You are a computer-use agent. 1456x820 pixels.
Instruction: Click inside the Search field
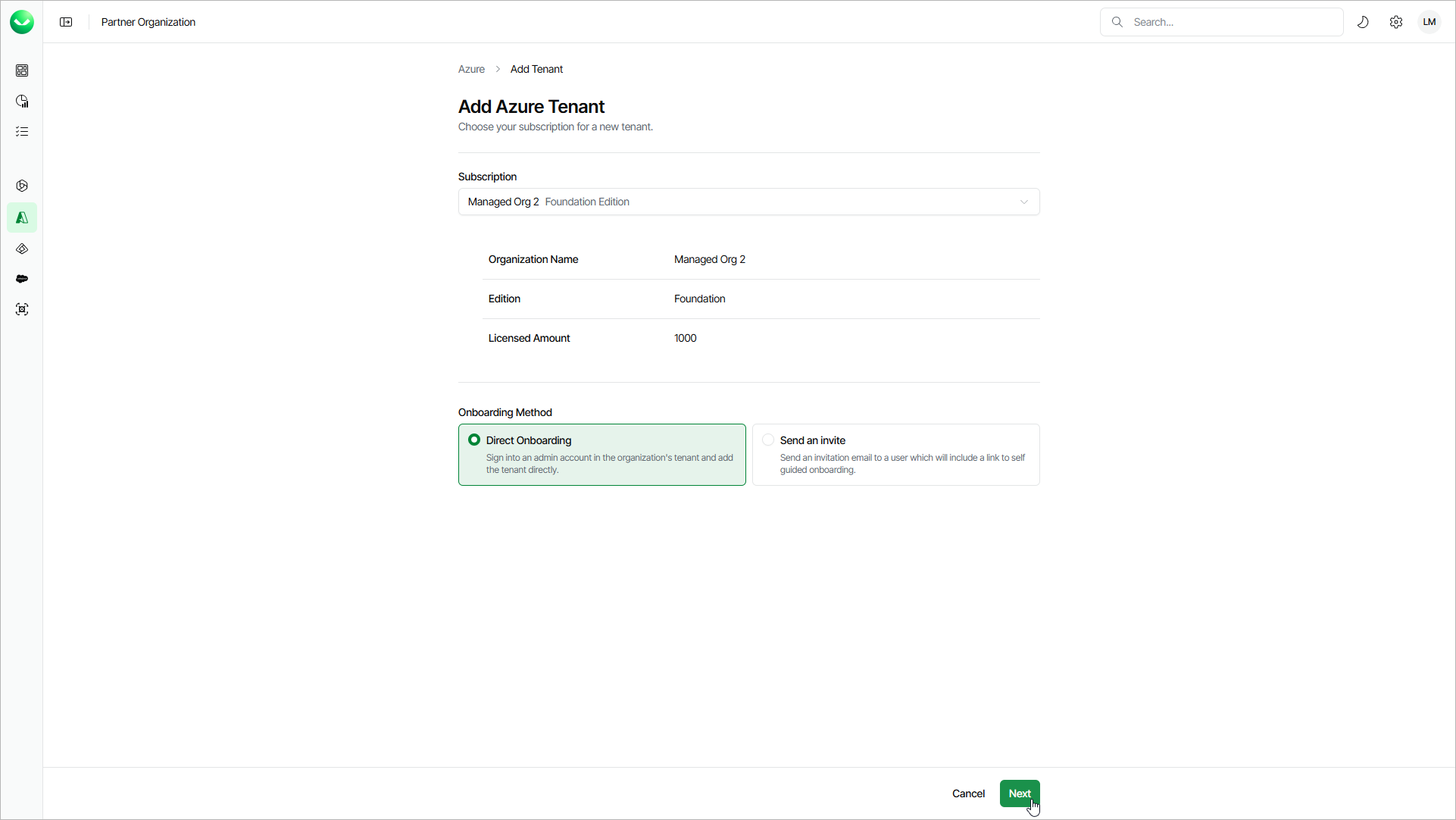[1221, 22]
